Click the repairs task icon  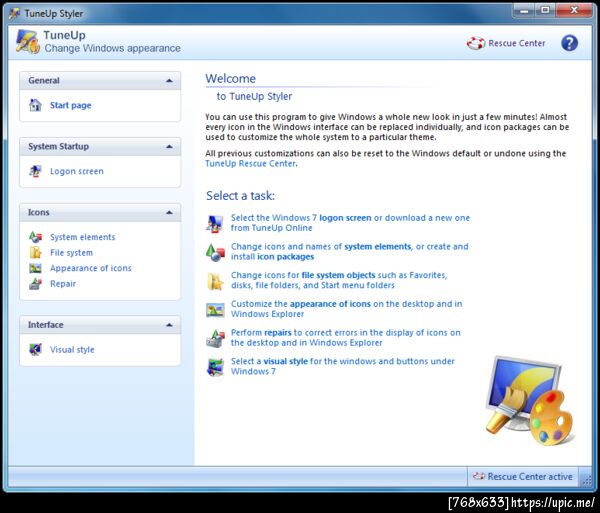(215, 339)
